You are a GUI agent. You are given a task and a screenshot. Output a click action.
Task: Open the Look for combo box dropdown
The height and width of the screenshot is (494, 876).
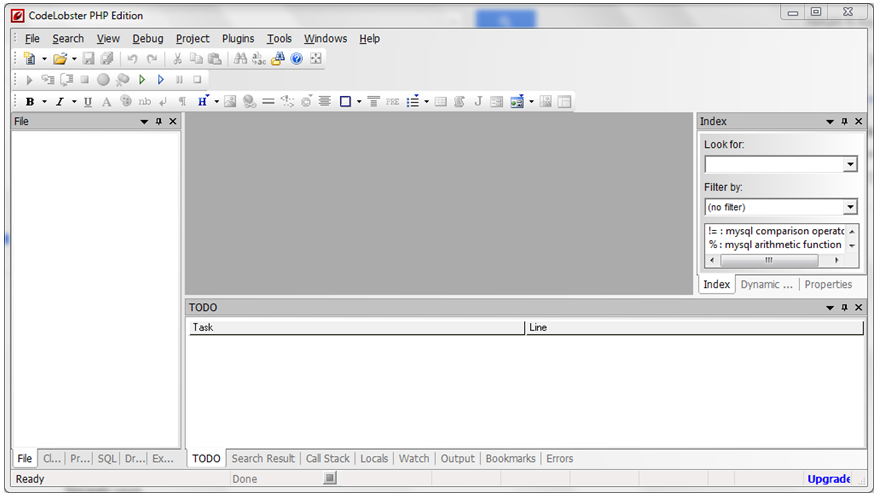coord(850,164)
